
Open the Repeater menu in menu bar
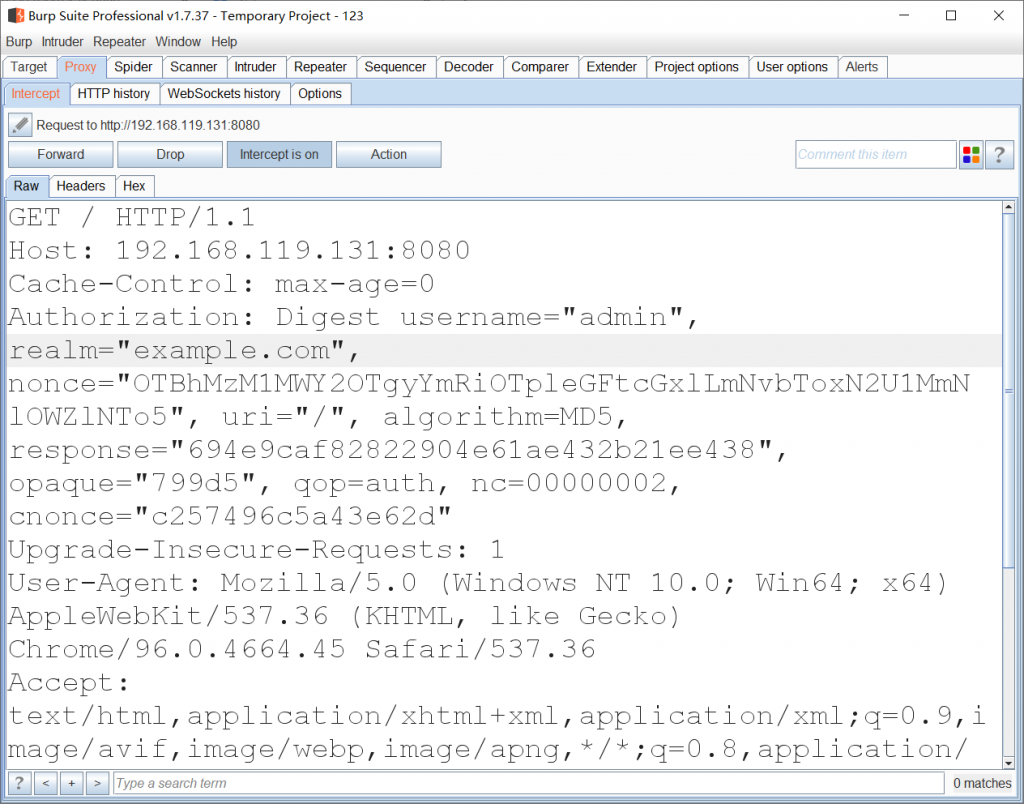click(x=120, y=42)
